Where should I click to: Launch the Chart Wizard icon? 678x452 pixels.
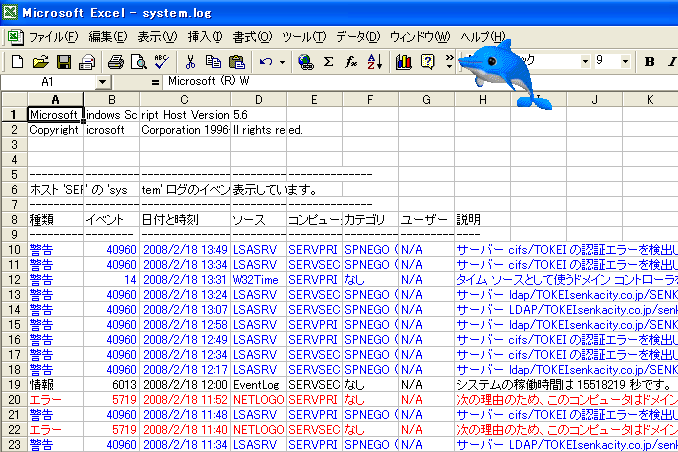click(x=404, y=62)
